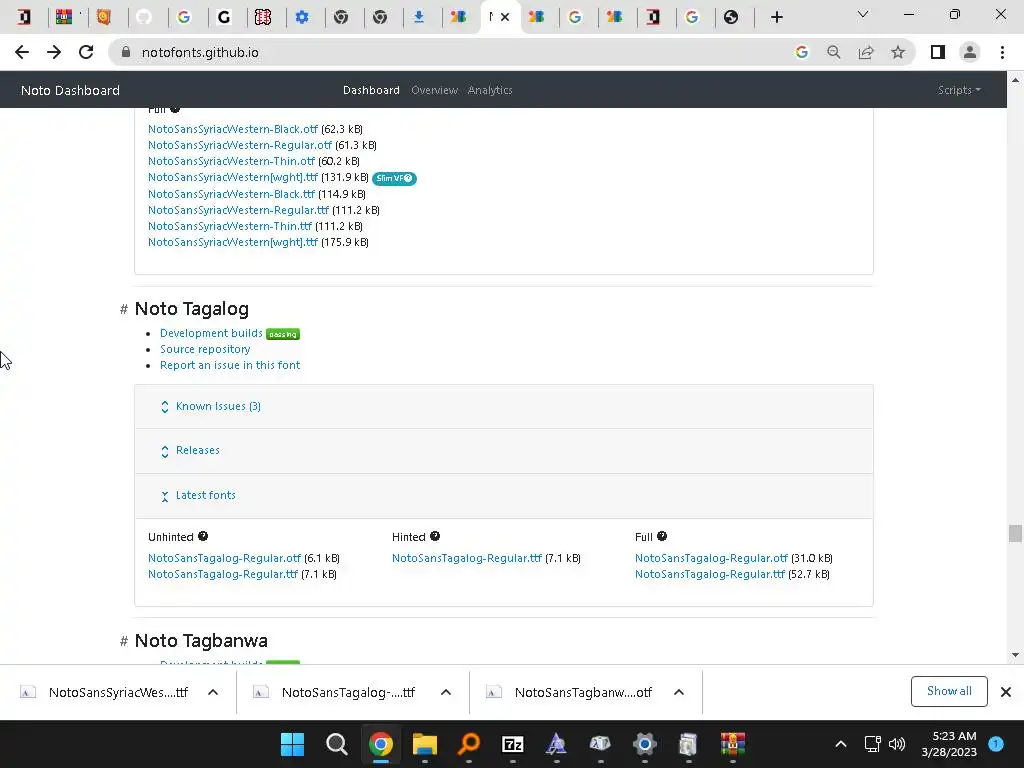Viewport: 1024px width, 768px height.
Task: Download hinted NotoSansTagalog-Regular.ttf
Action: click(x=467, y=558)
